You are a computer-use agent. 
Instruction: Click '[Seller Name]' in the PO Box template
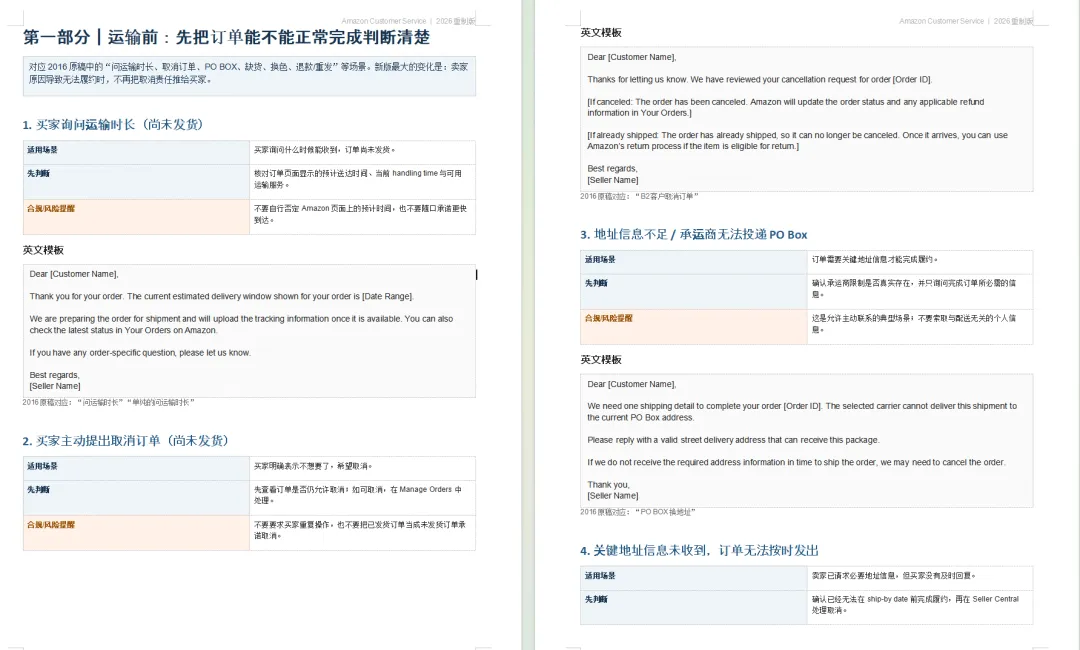tap(613, 496)
